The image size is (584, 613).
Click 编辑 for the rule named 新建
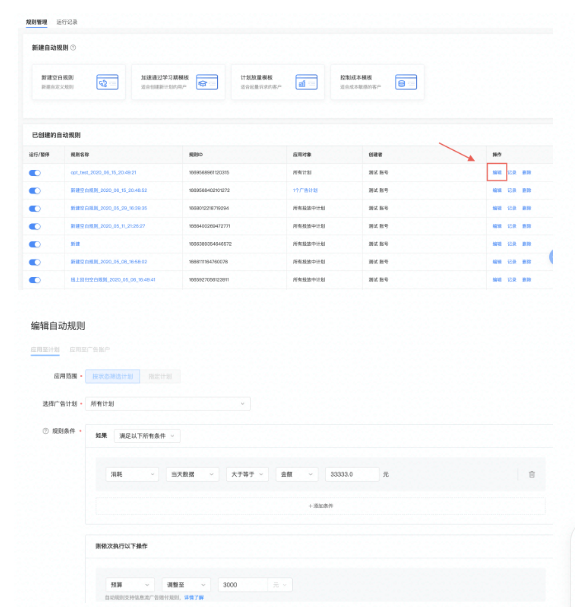(497, 244)
